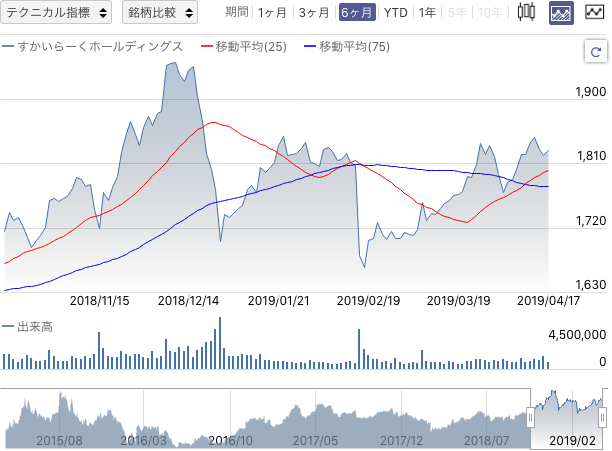Click 2017/12 in the navigator timeline
This screenshot has width=612, height=451.
[x=401, y=441]
